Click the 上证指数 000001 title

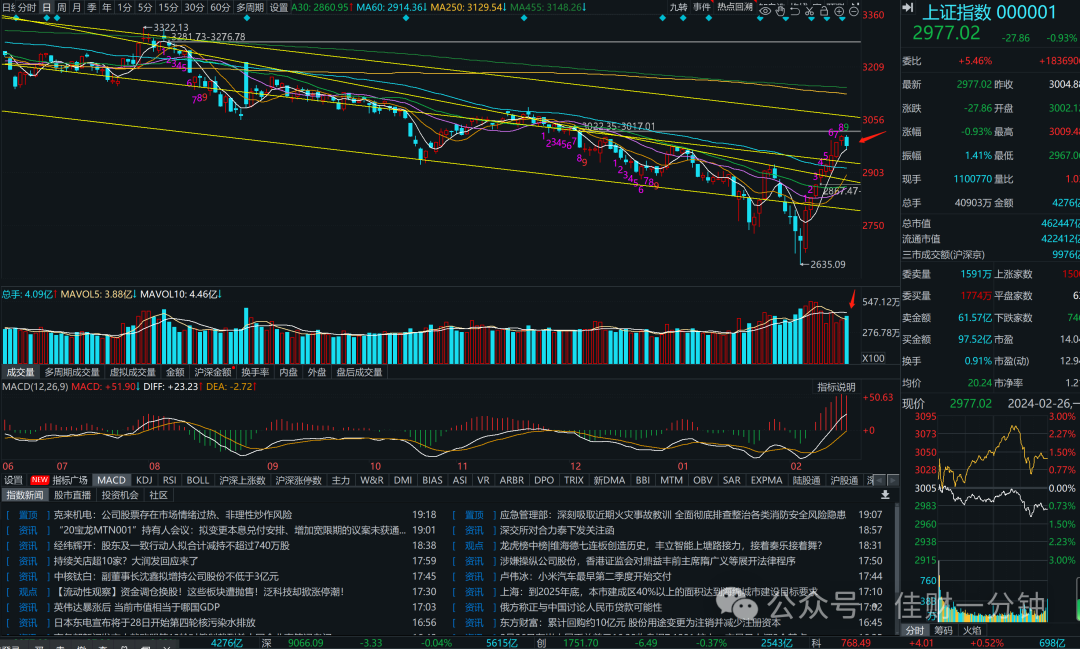pyautogui.click(x=989, y=12)
